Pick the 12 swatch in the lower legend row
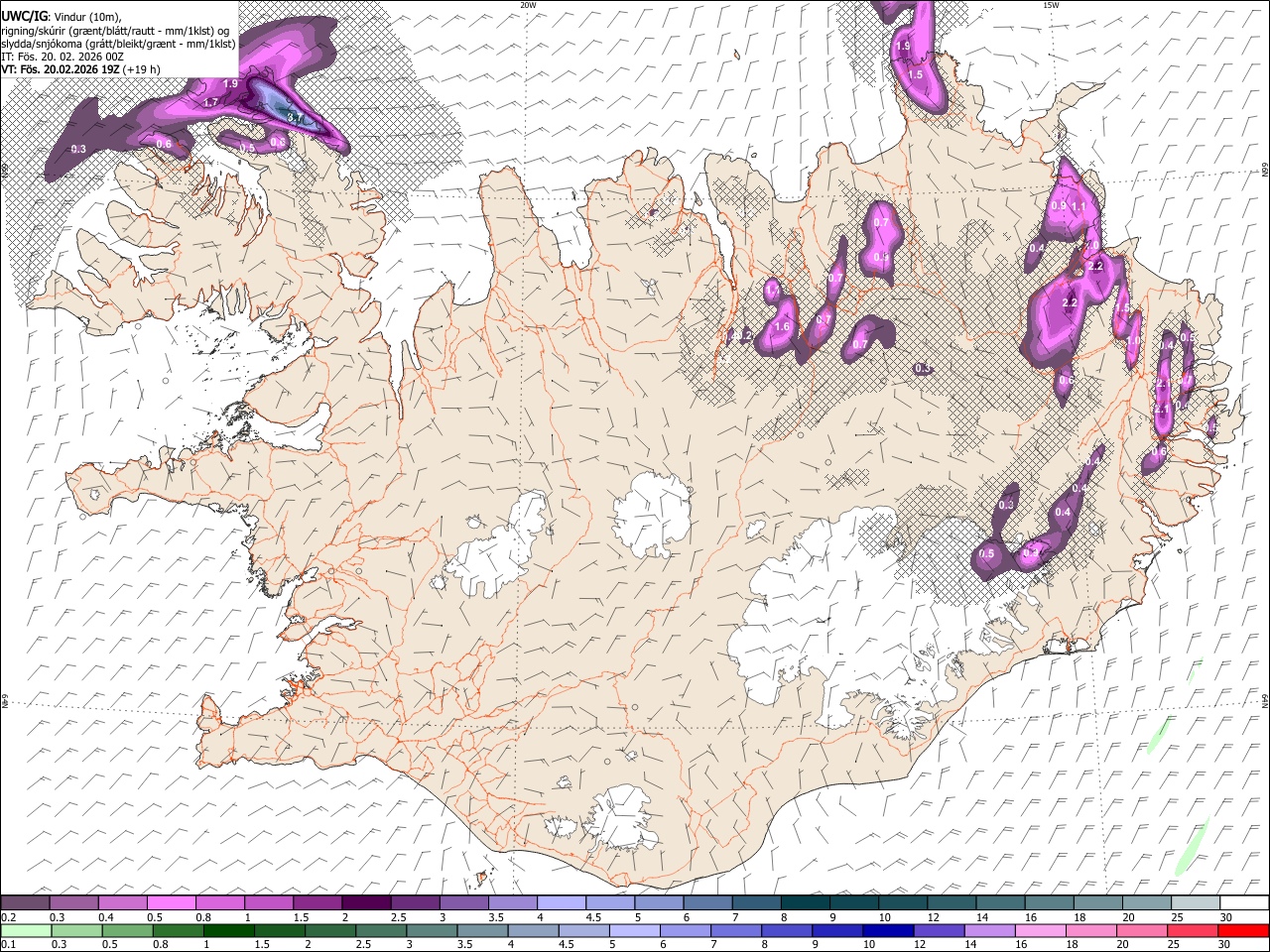Screen dimensions: 1270x952 941,930
